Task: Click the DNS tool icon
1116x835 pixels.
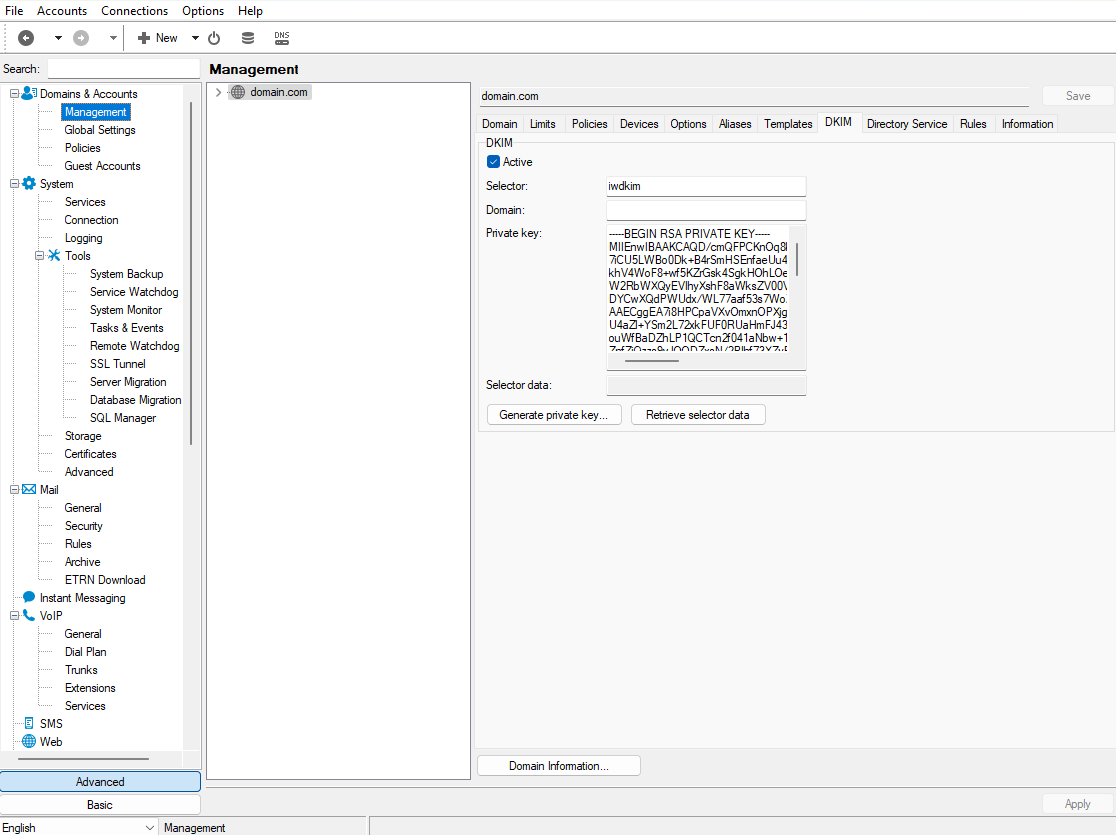Action: click(282, 38)
